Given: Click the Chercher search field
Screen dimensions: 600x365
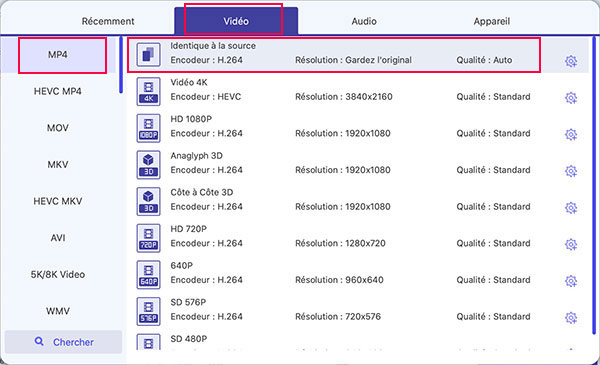Looking at the screenshot, I should click(x=64, y=342).
